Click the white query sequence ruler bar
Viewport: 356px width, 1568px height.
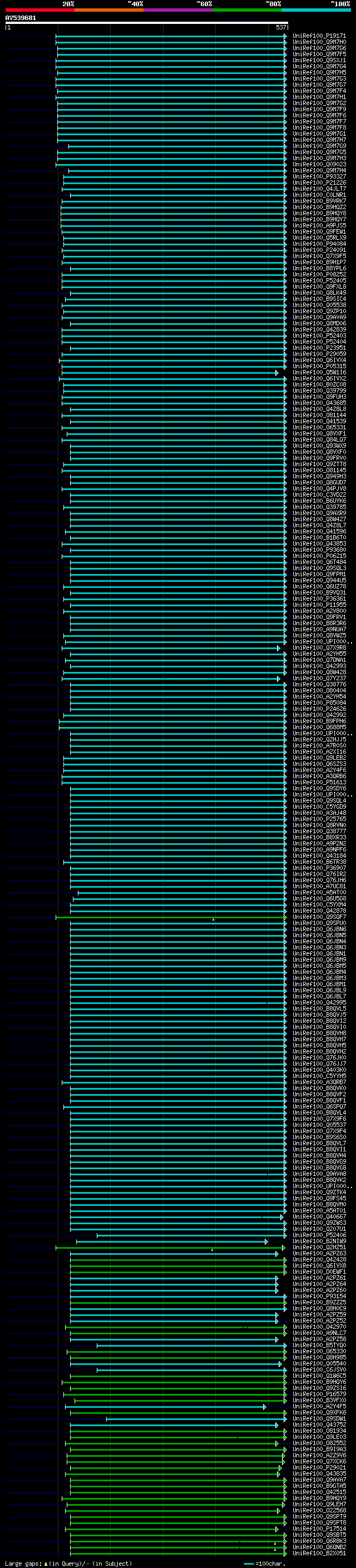click(x=147, y=22)
